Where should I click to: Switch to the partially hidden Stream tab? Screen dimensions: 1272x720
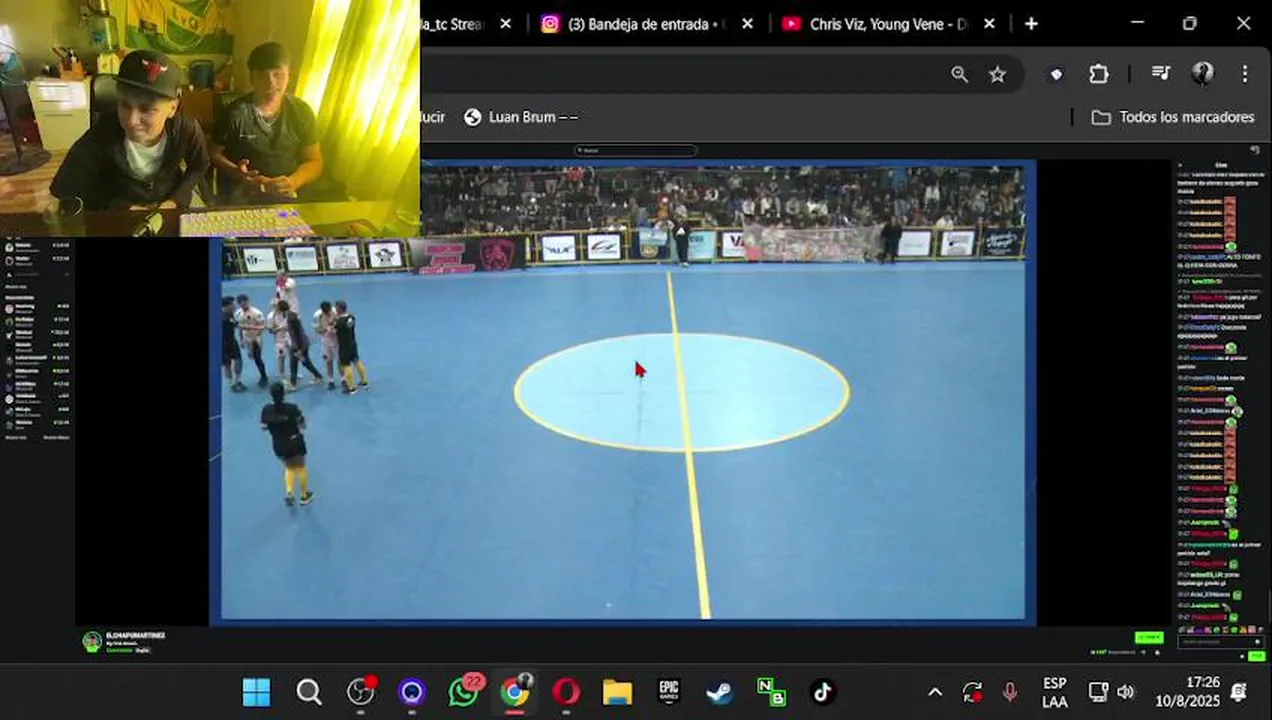452,24
